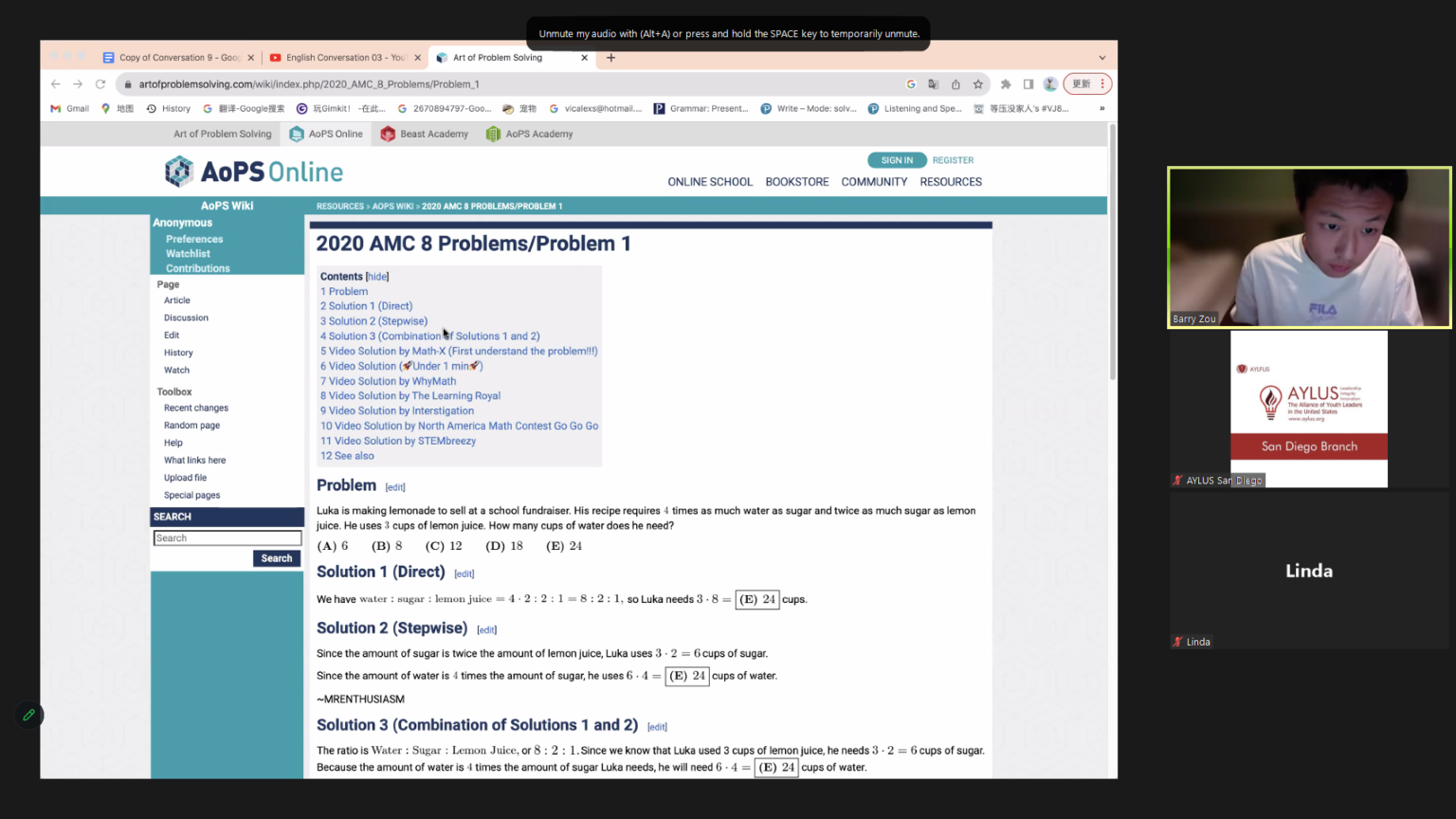Open the share icon in address bar

(955, 84)
